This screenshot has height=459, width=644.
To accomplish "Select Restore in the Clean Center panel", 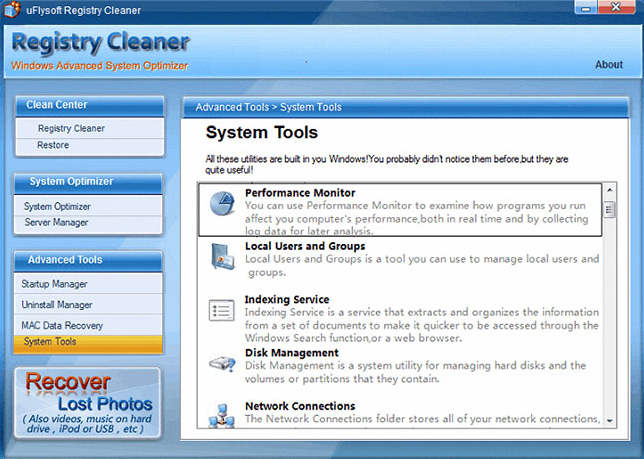I will pyautogui.click(x=90, y=145).
